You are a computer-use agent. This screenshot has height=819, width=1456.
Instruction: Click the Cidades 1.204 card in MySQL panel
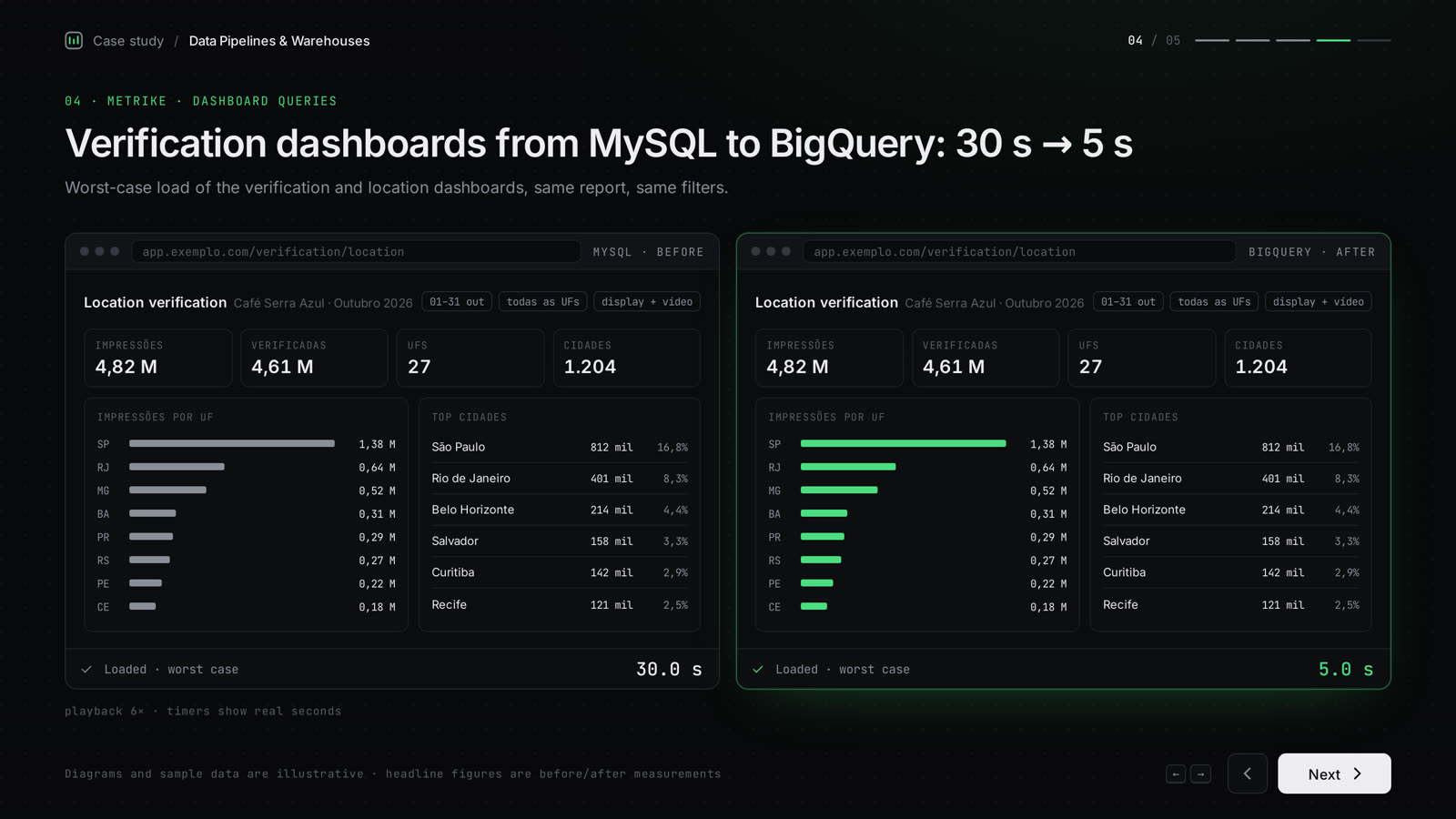pos(626,358)
